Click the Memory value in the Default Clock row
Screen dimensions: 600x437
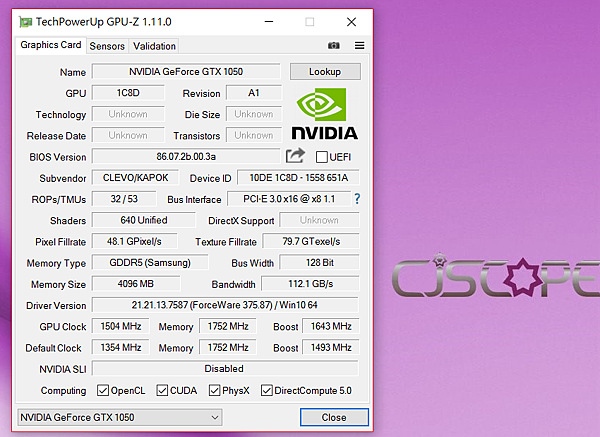tap(228, 347)
